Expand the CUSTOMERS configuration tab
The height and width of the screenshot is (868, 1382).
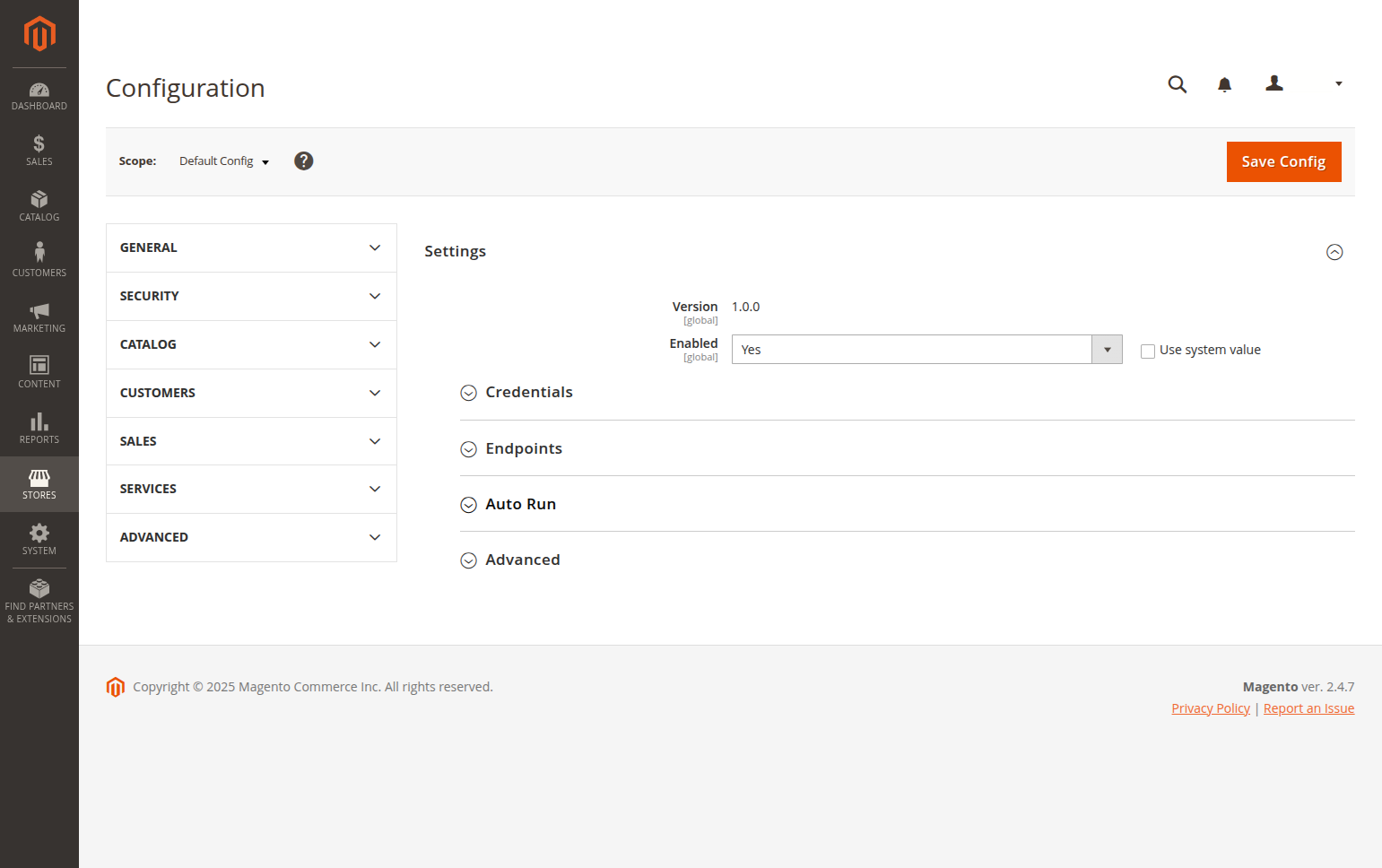(x=251, y=393)
